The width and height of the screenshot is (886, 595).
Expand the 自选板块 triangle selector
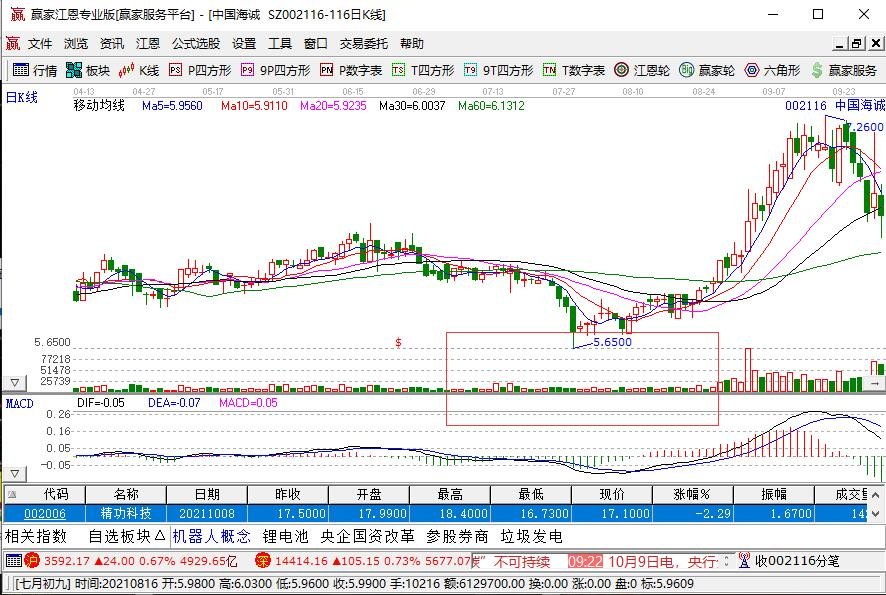tap(159, 535)
